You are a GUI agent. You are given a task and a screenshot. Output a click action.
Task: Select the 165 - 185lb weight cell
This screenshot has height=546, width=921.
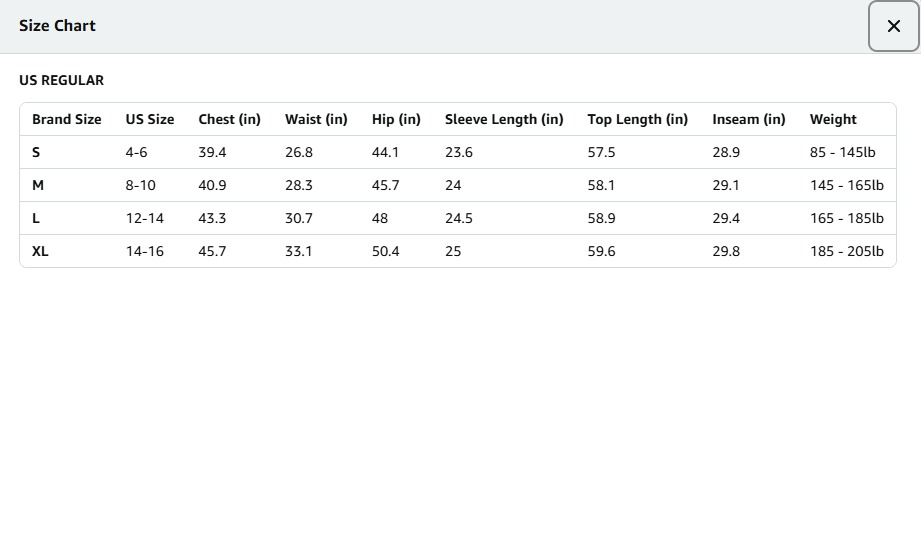846,218
